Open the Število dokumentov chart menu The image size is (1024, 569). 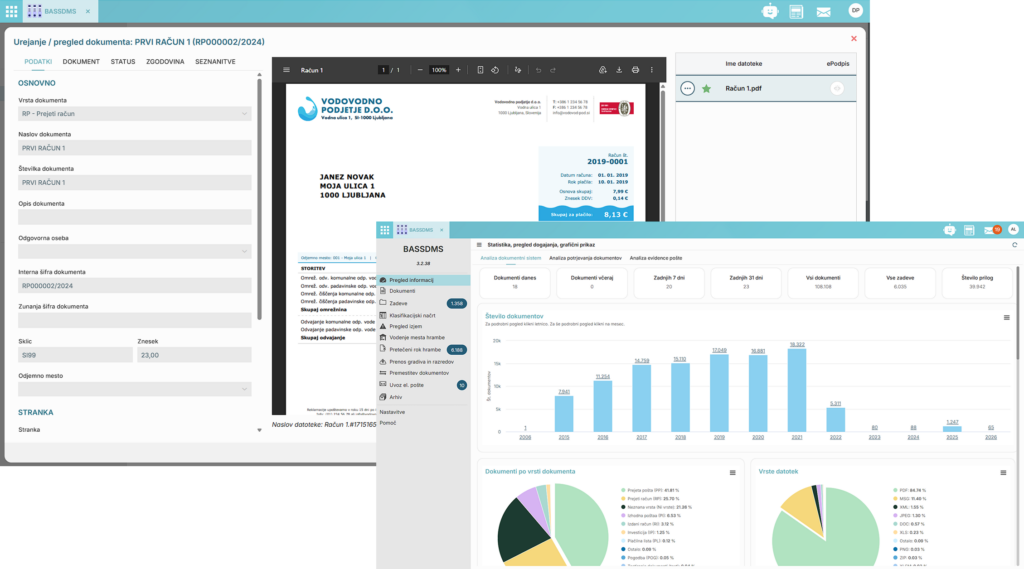coord(1007,317)
